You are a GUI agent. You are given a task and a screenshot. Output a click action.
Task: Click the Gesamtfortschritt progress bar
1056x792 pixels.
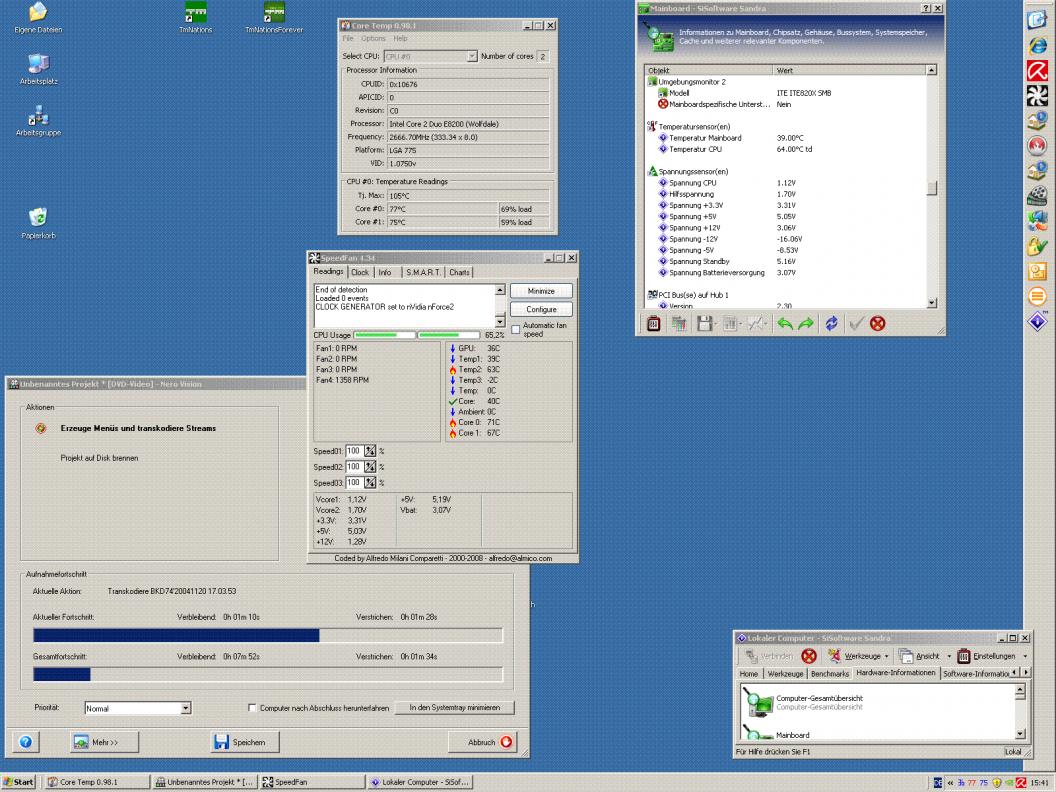pyautogui.click(x=268, y=674)
